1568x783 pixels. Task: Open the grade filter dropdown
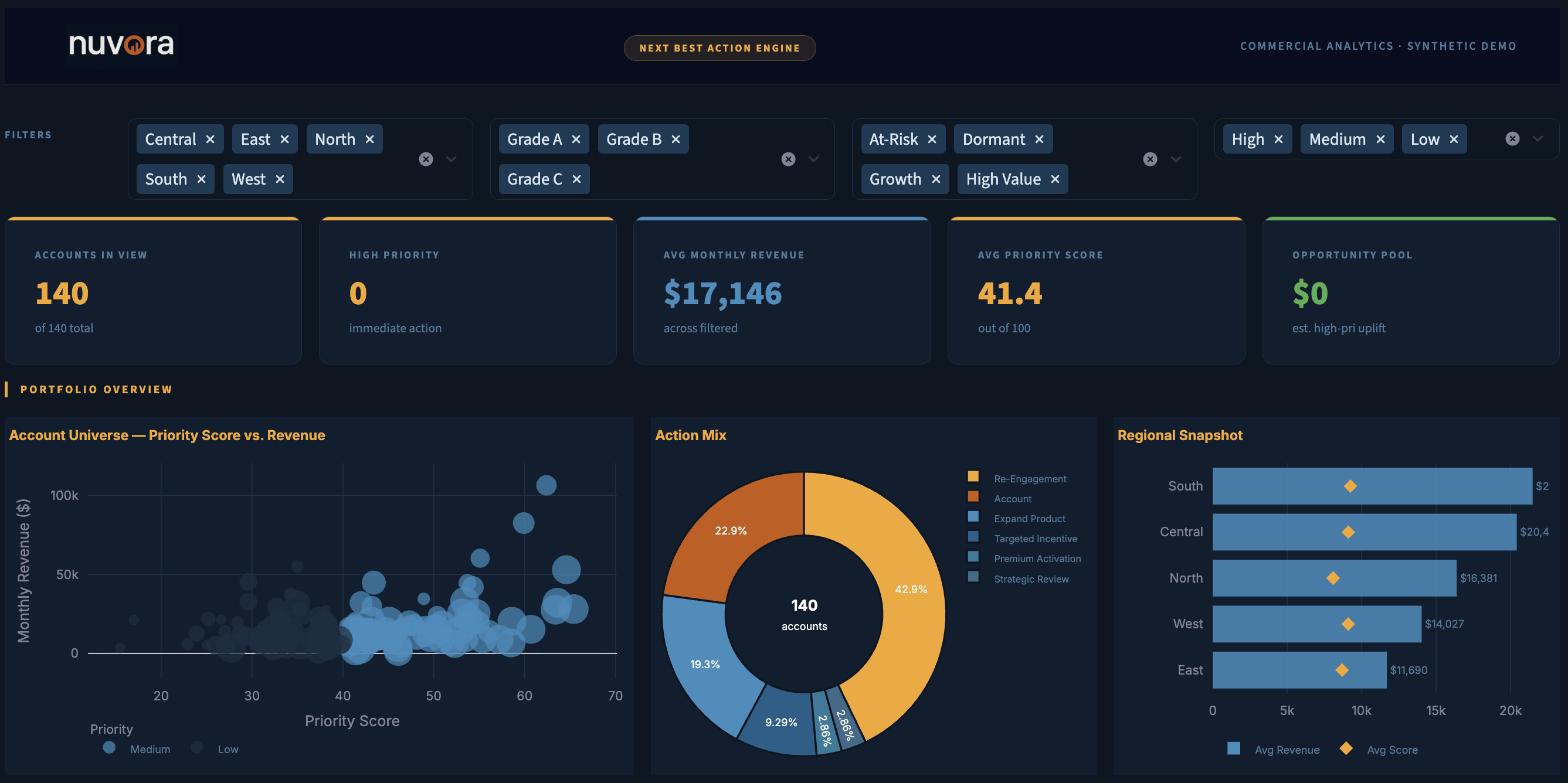[x=813, y=159]
